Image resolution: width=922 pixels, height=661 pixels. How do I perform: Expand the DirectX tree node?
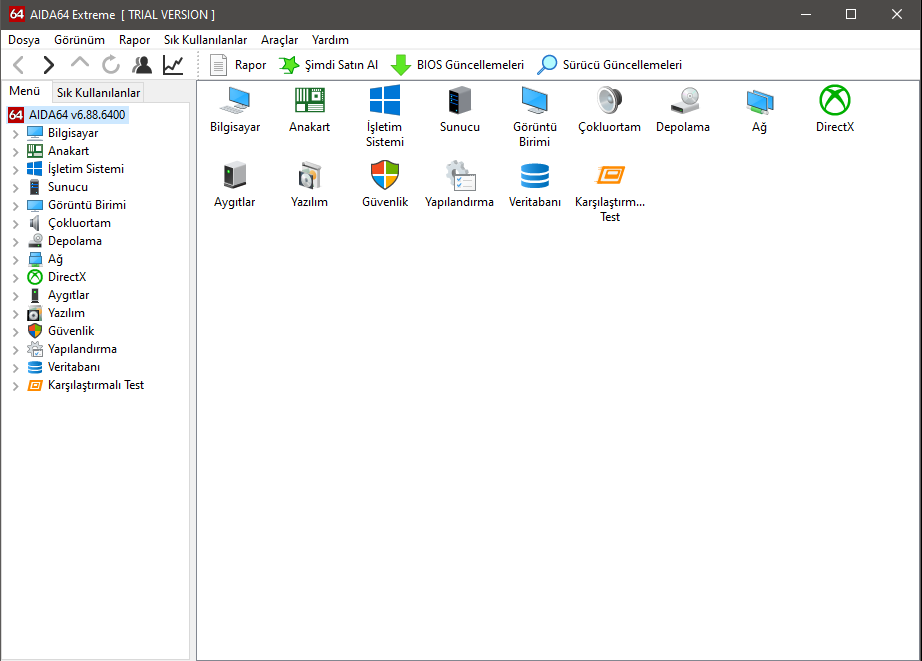pos(15,278)
